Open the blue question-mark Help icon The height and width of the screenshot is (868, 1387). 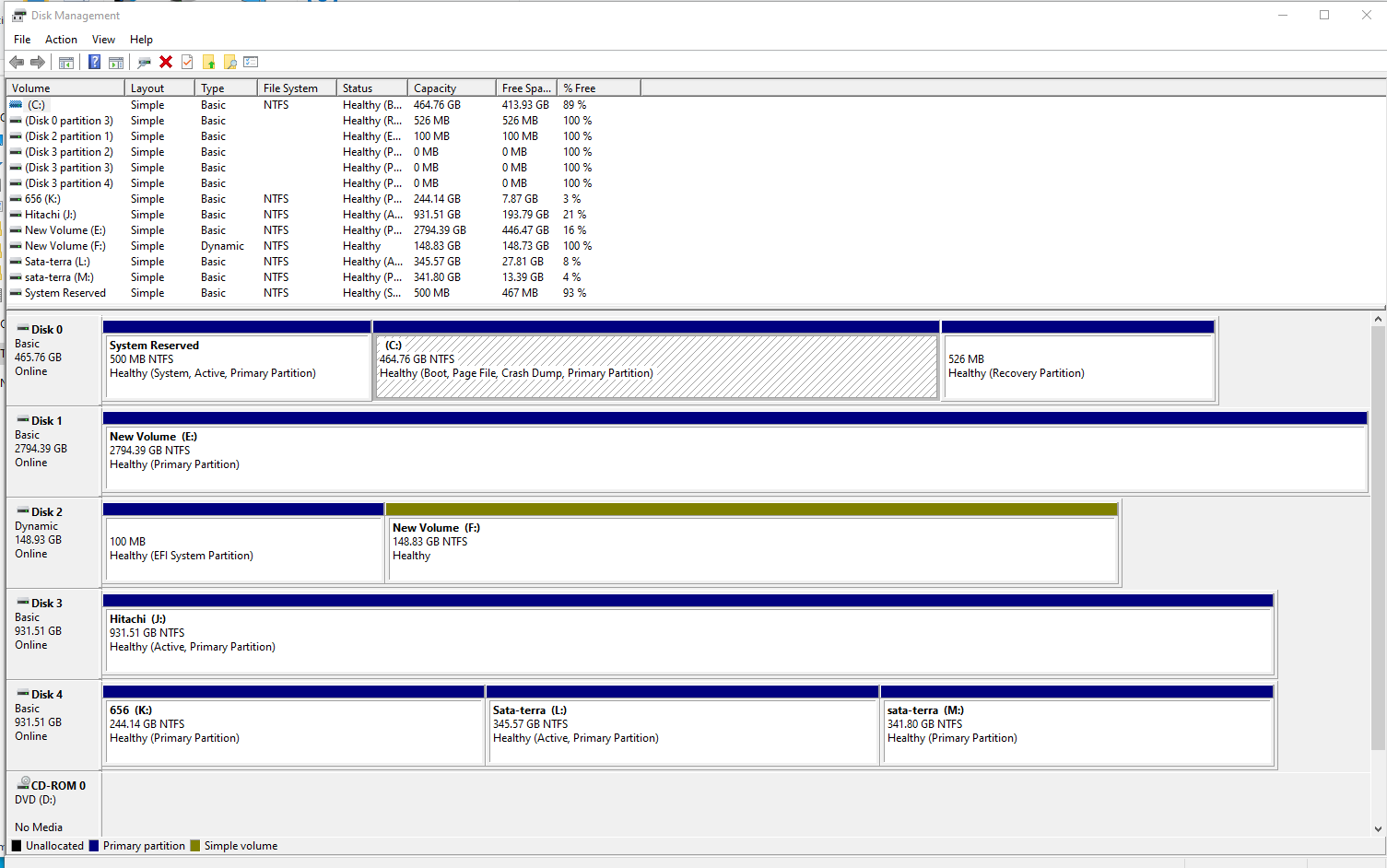coord(94,62)
